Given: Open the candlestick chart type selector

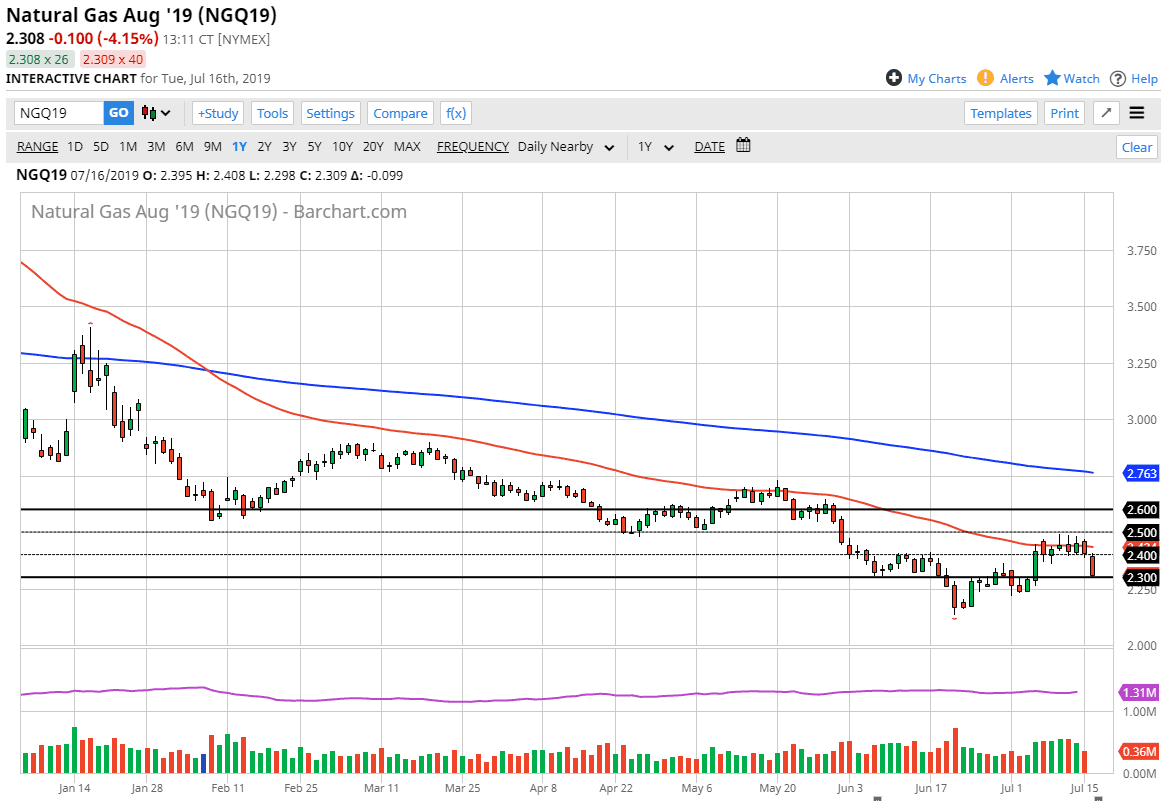Looking at the screenshot, I should coord(156,113).
